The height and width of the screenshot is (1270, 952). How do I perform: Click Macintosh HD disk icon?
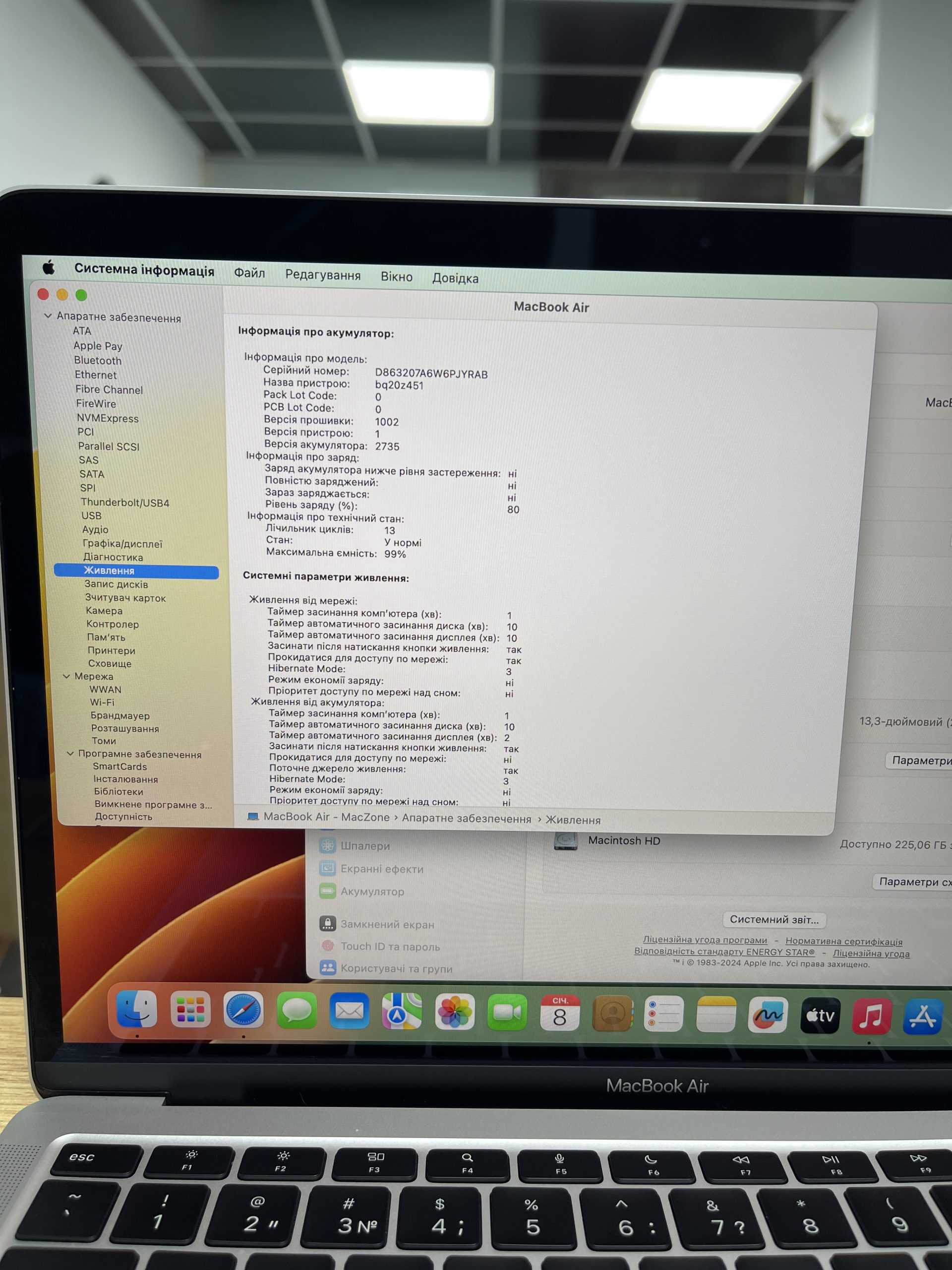(566, 841)
